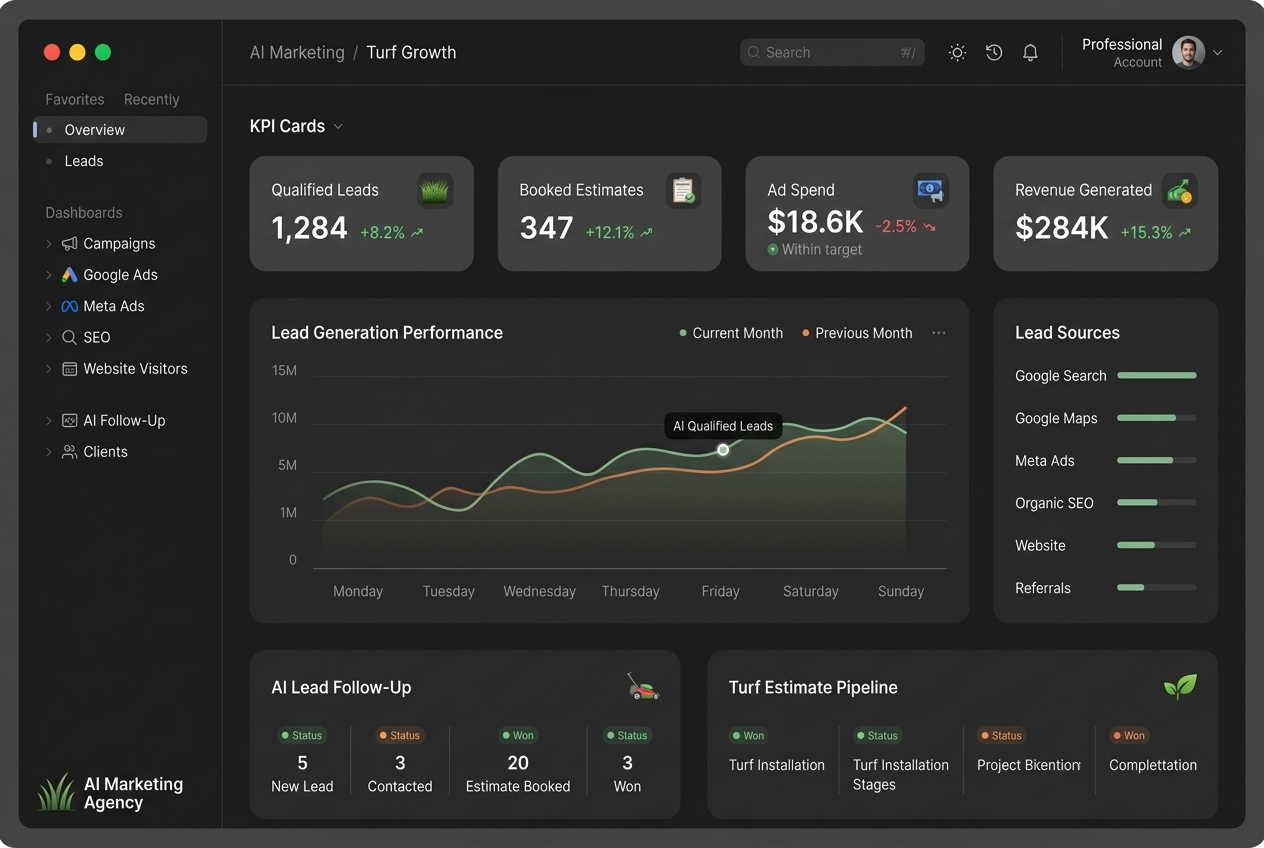Click the leaf icon in Turf Estimate Pipeline
Screen dimensions: 1264x848
pos(1180,686)
